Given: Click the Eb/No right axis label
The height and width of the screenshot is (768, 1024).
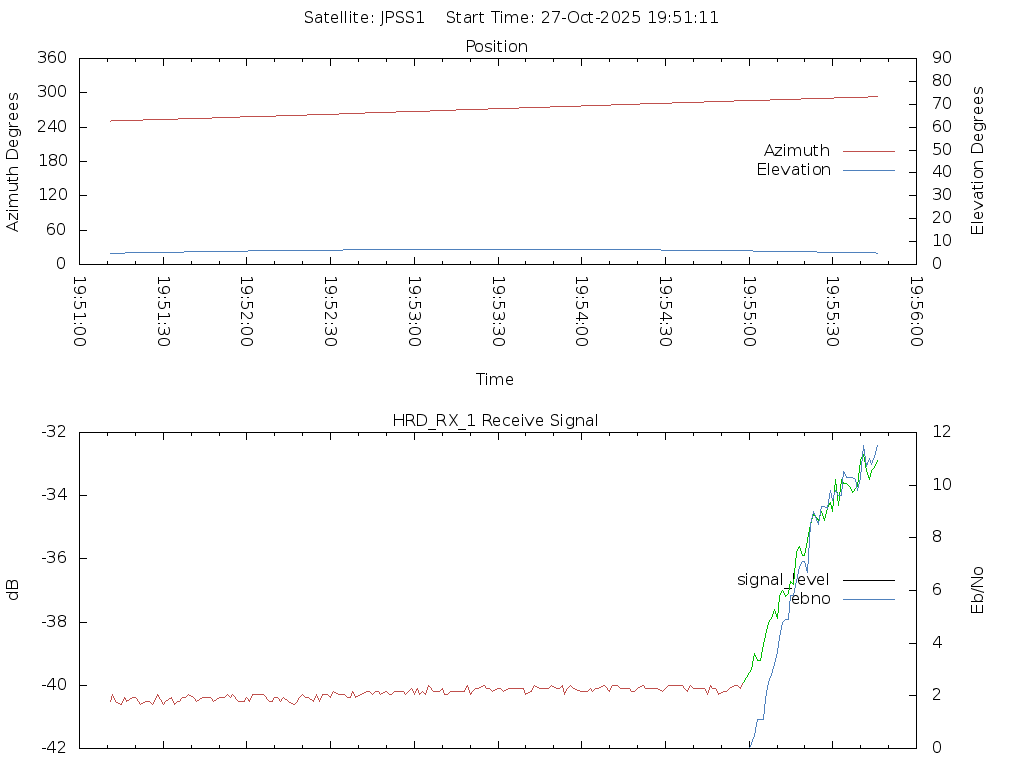Looking at the screenshot, I should (978, 590).
